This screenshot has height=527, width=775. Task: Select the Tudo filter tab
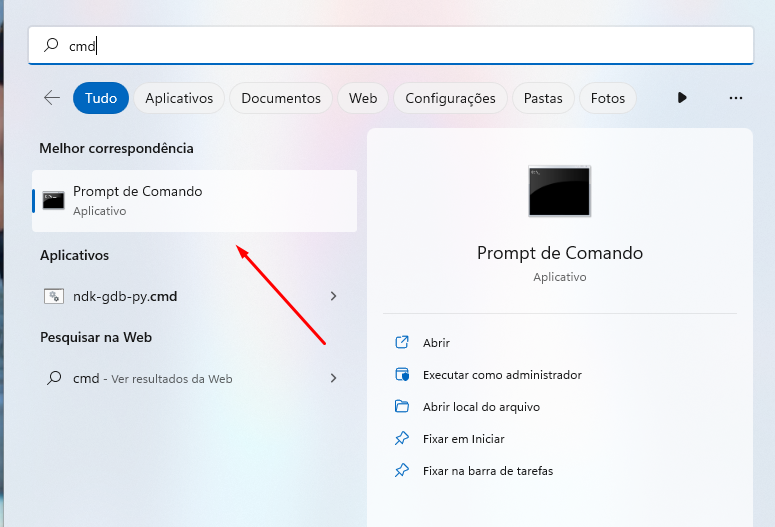tap(101, 98)
